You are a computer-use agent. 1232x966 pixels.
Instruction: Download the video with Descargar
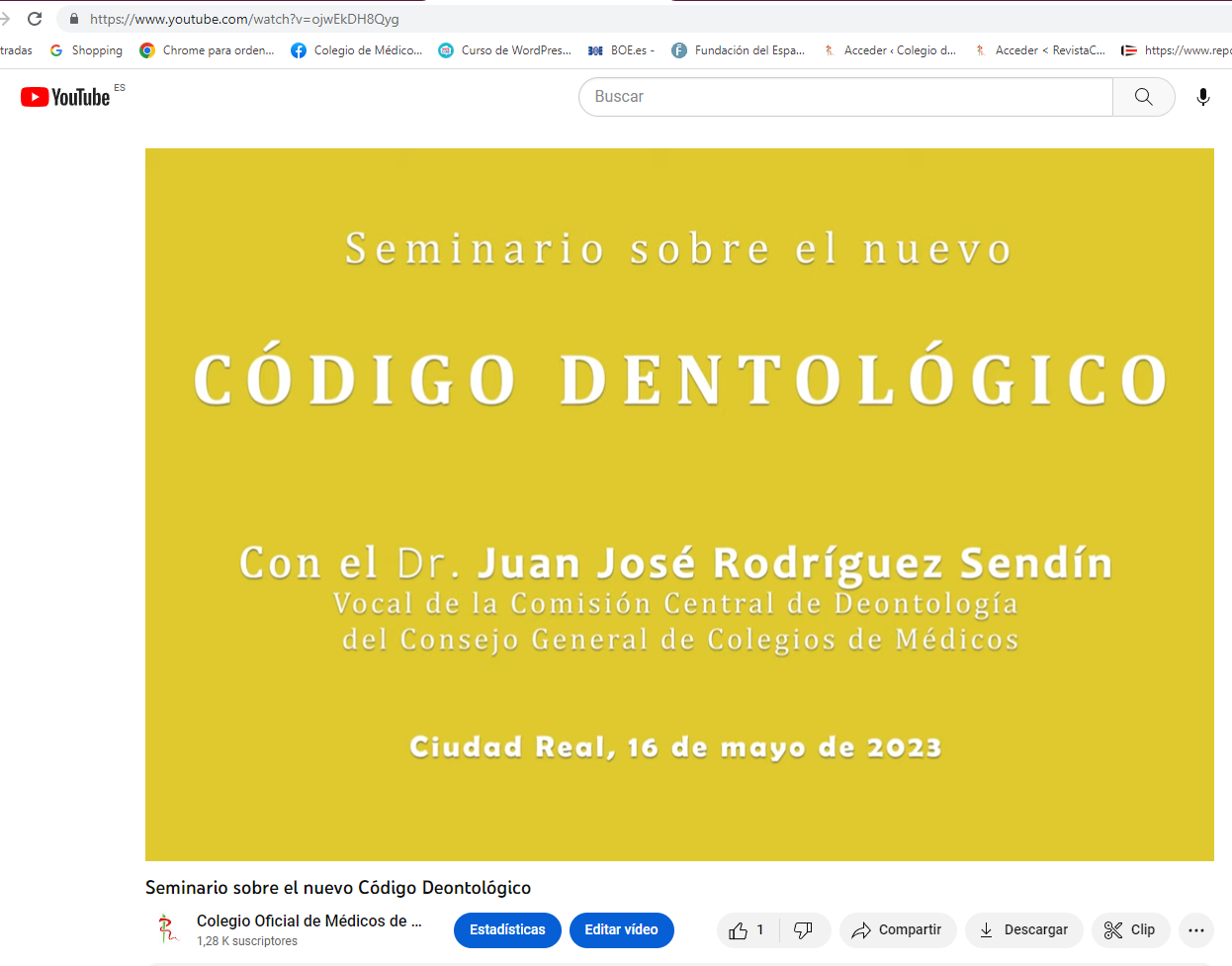pyautogui.click(x=1023, y=930)
